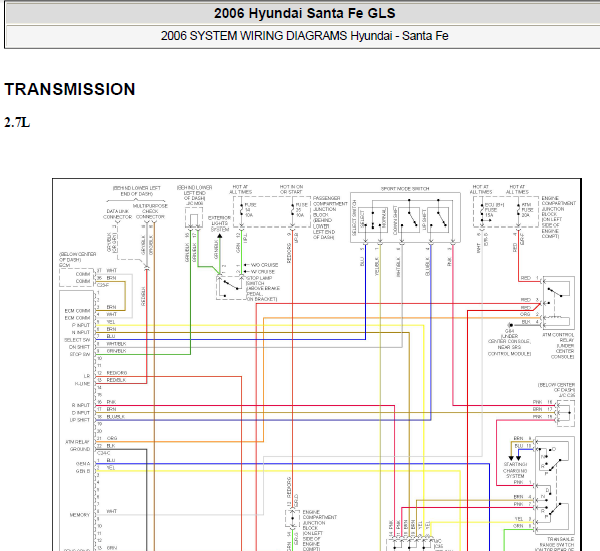This screenshot has height=551, width=600.
Task: Click the SPORT MODE SWITCH label
Action: click(x=405, y=189)
